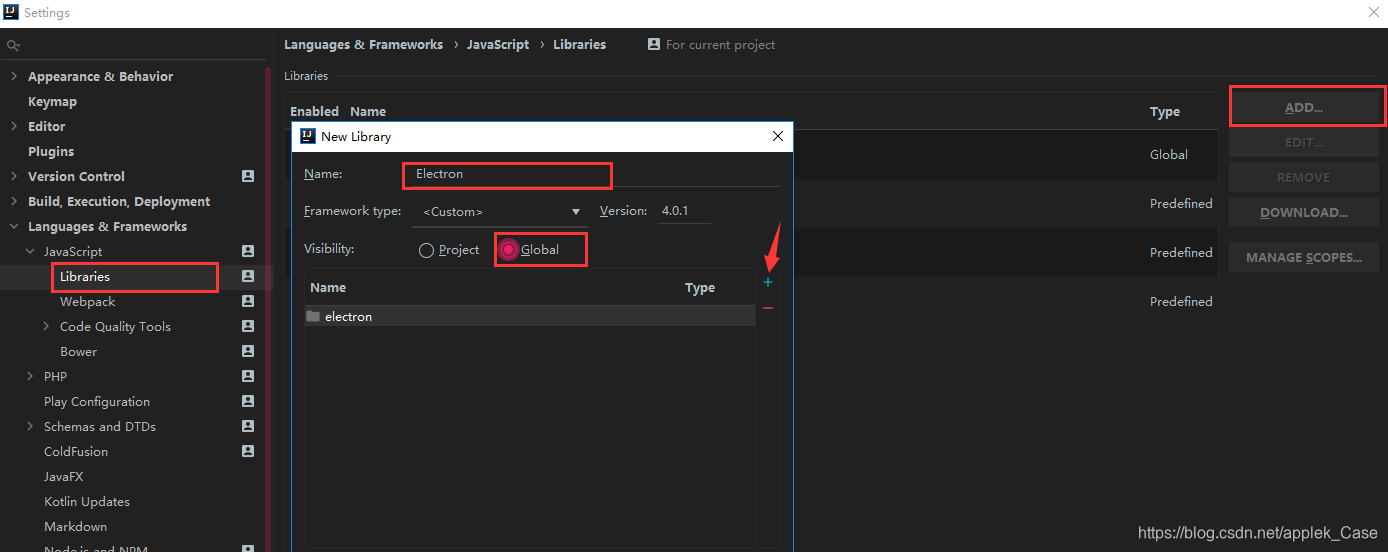This screenshot has width=1388, height=552.
Task: Click the MANAGE SCOPES... button
Action: point(1304,257)
